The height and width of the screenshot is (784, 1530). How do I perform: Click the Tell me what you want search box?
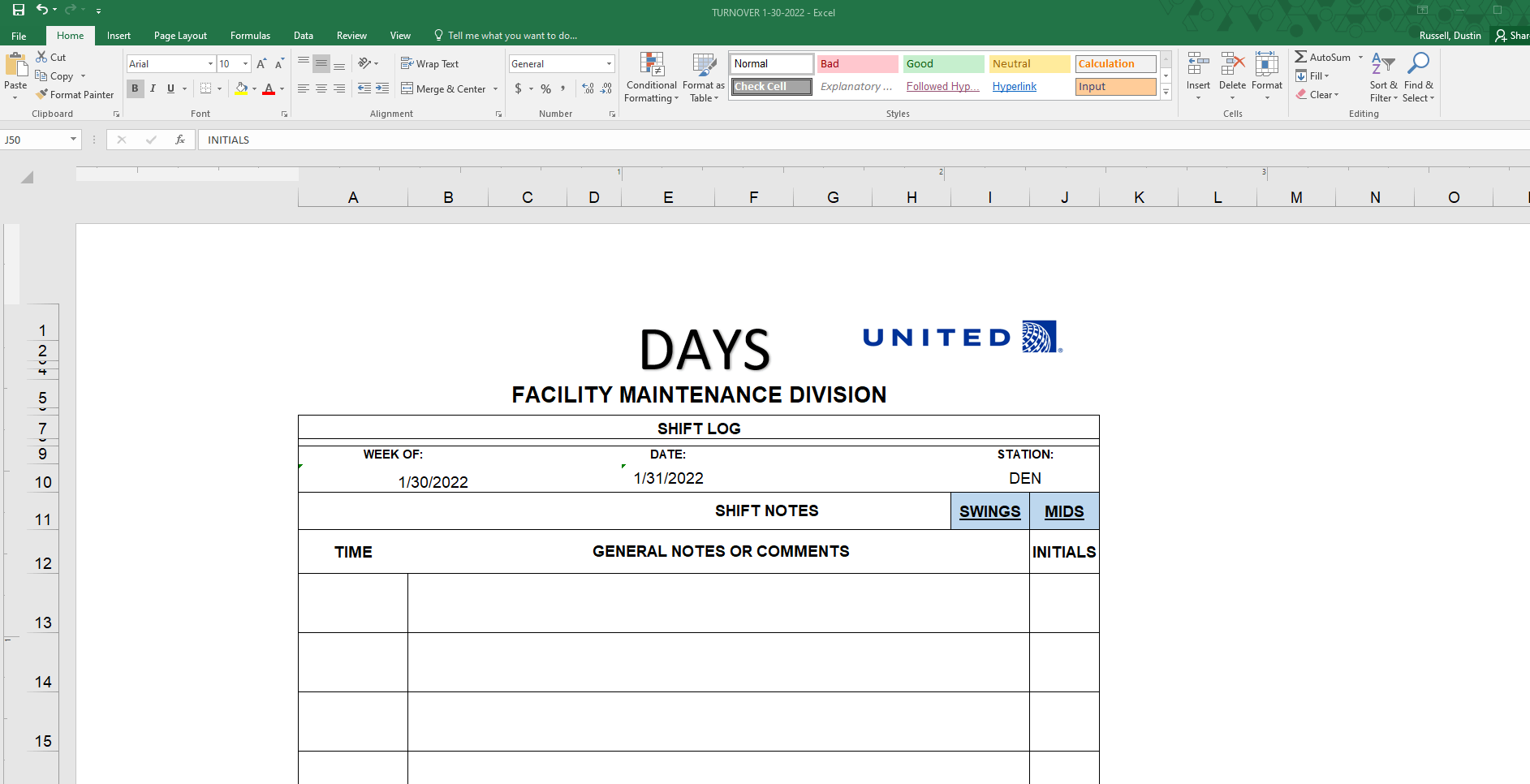click(506, 36)
